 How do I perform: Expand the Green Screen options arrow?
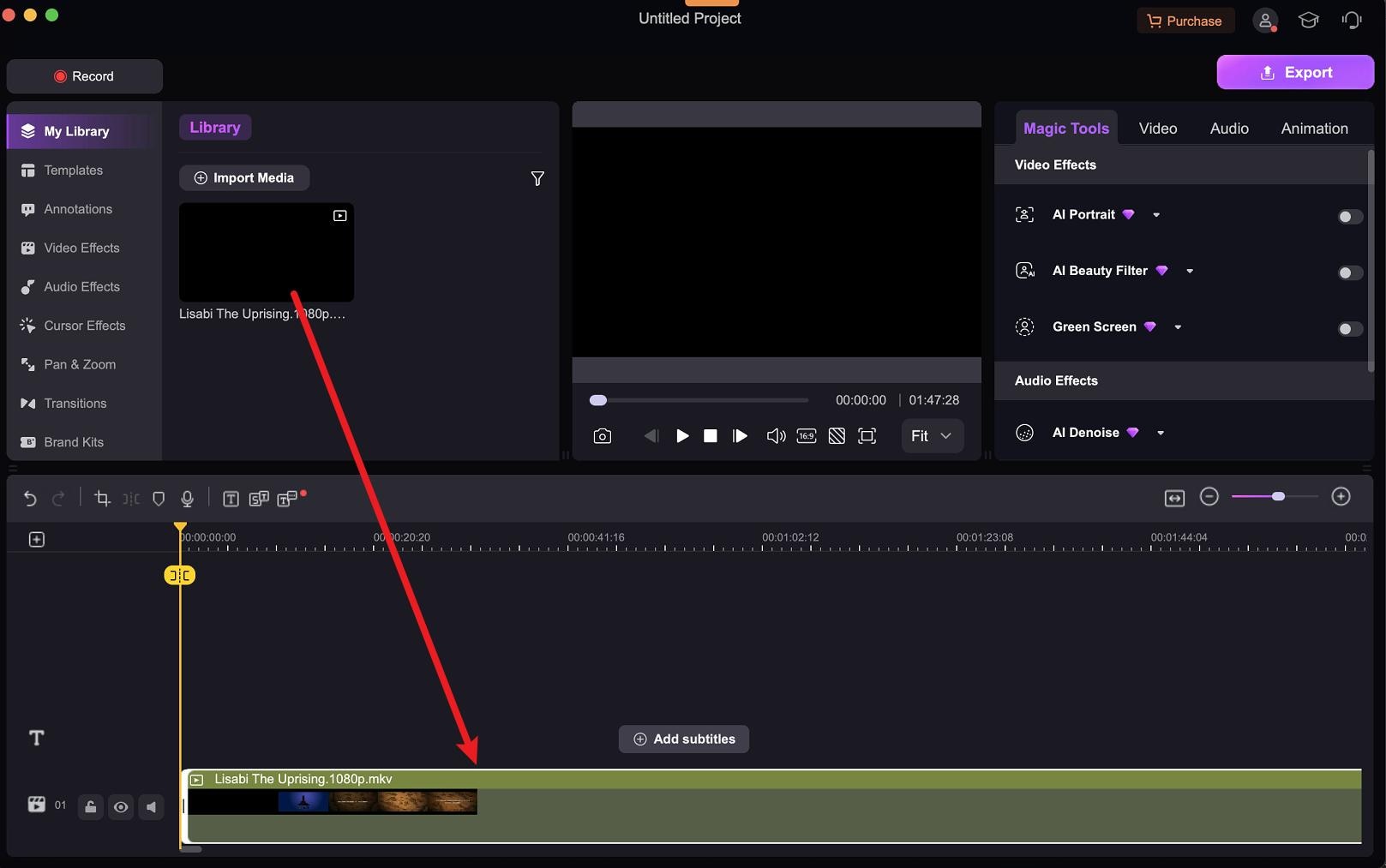[x=1178, y=327]
